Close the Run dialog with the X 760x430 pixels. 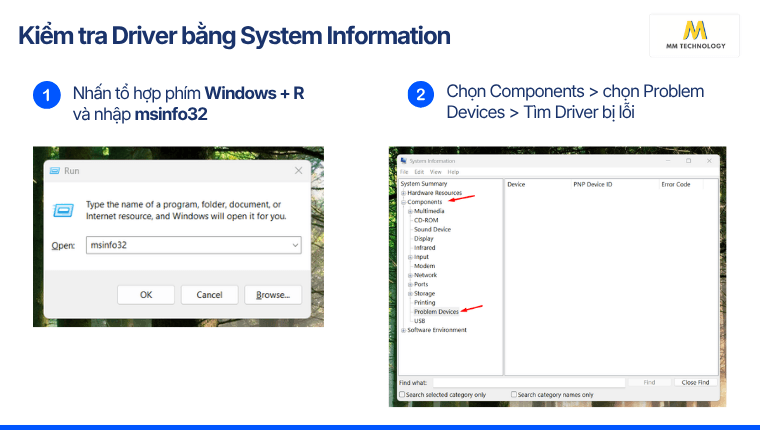pos(299,171)
